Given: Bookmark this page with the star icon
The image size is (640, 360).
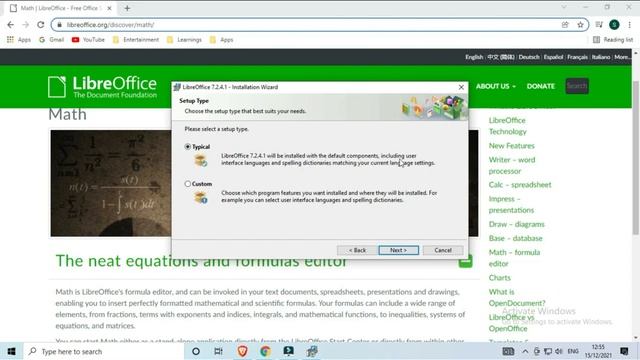Looking at the screenshot, I should (580, 24).
